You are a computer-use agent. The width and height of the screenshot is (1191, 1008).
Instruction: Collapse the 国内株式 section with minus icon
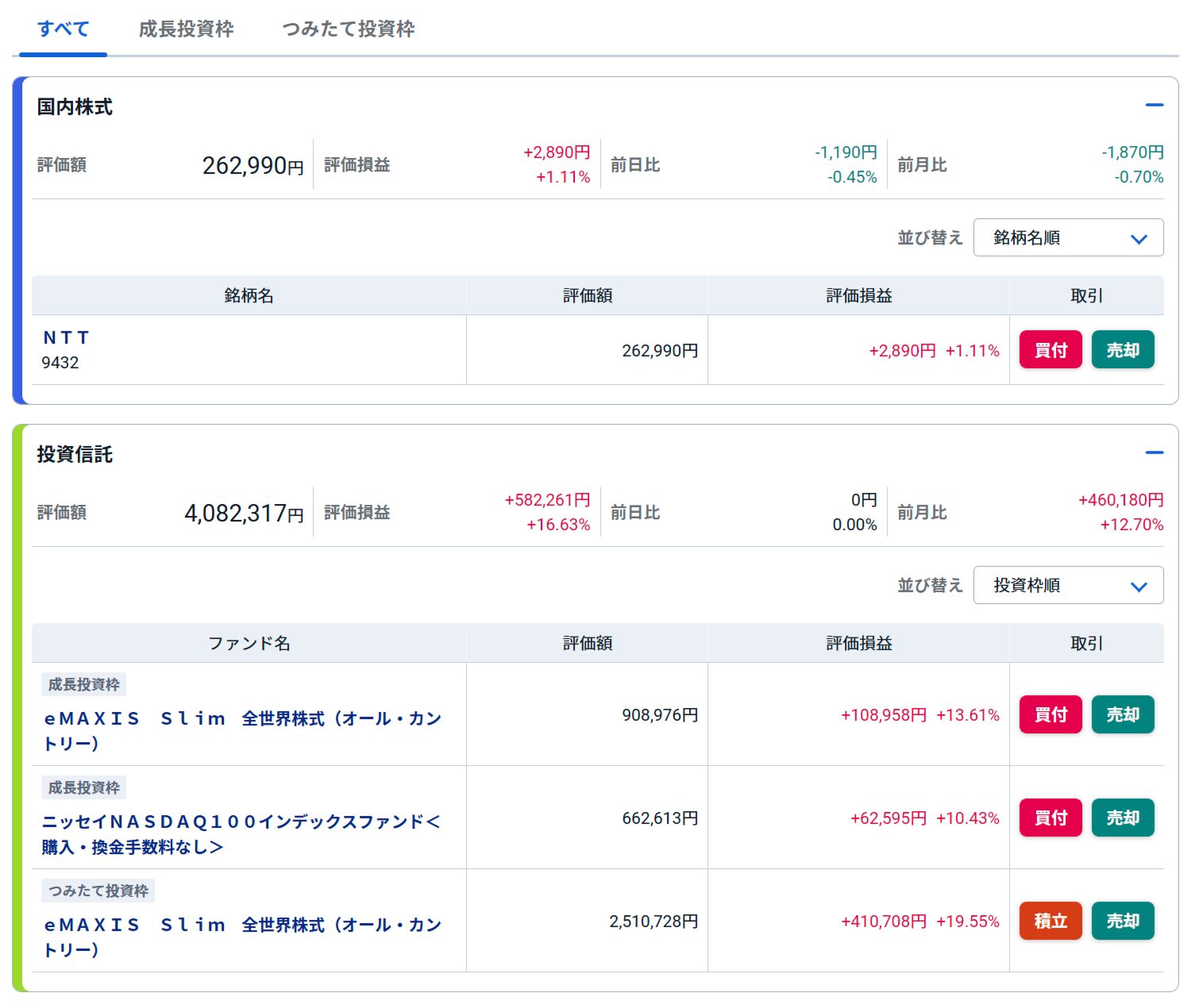[1154, 105]
